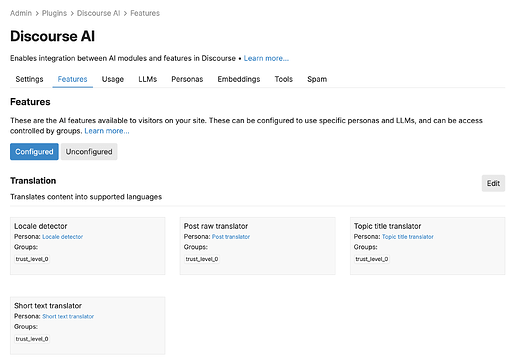Viewport: 517px width, 364px height.
Task: Click the Post raw translator card title
Action: coord(216,226)
